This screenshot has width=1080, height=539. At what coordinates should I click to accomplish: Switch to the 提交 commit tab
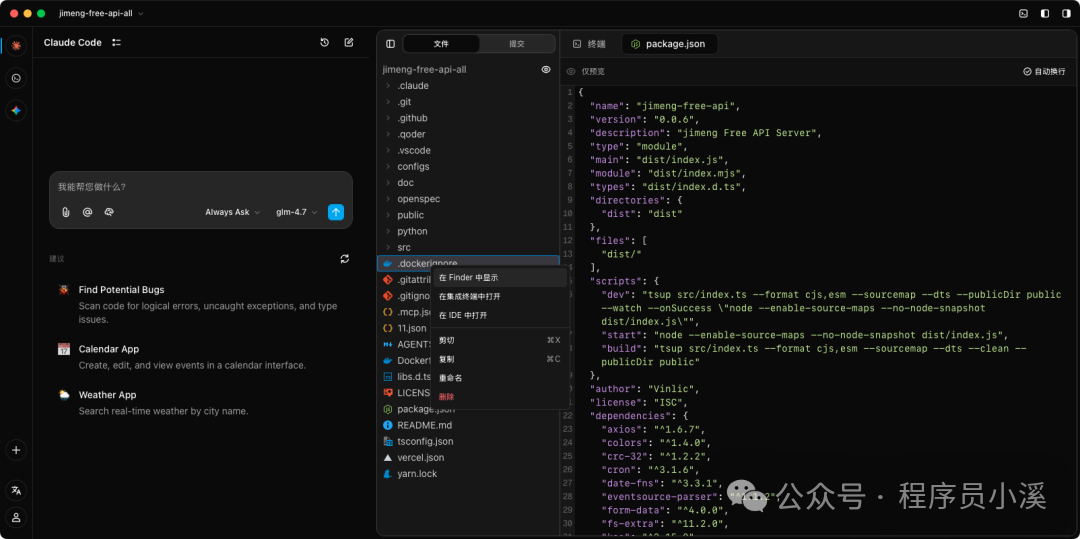[x=517, y=43]
